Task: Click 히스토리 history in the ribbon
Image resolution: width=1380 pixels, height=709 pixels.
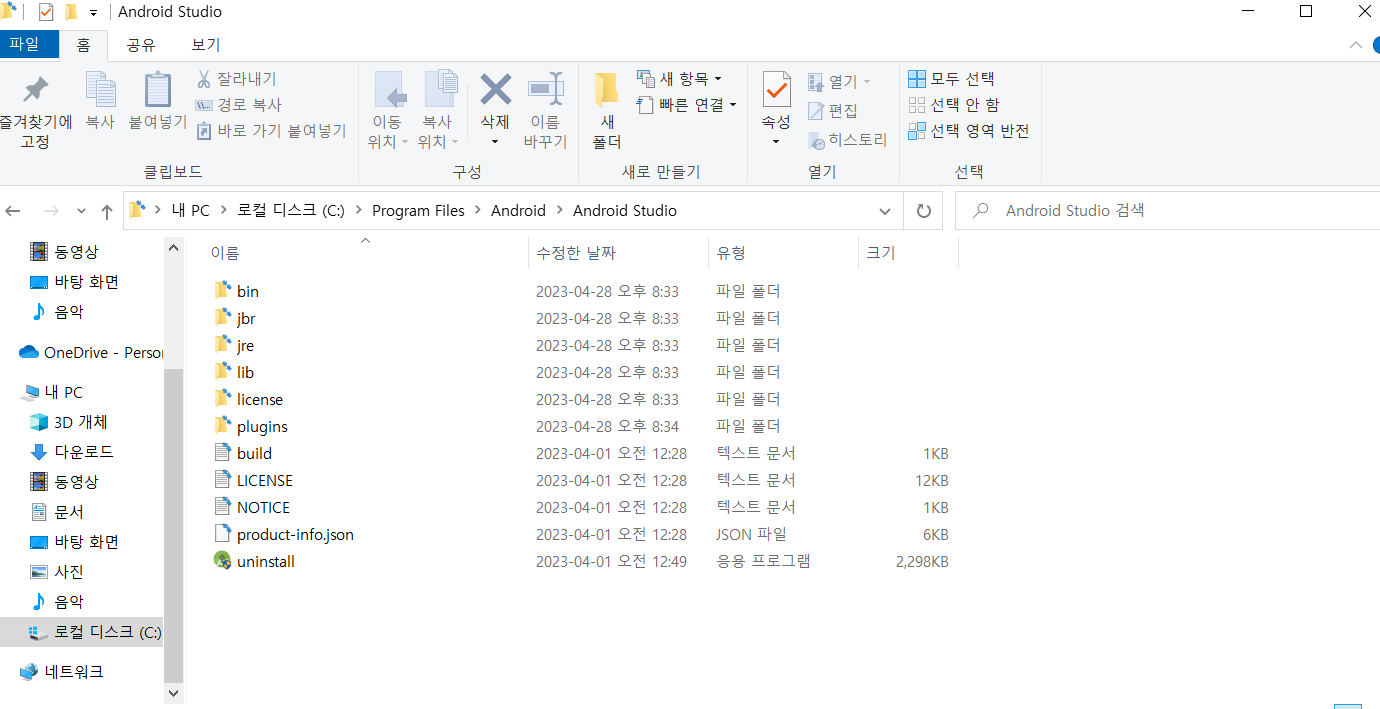Action: click(x=847, y=140)
